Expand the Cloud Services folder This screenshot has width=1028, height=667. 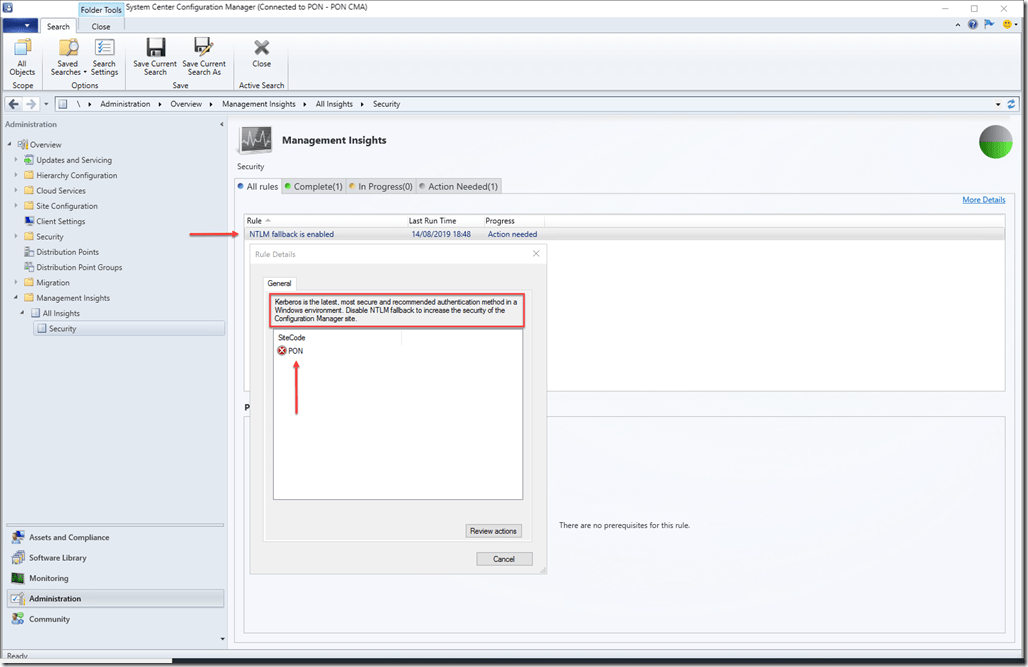coord(16,191)
